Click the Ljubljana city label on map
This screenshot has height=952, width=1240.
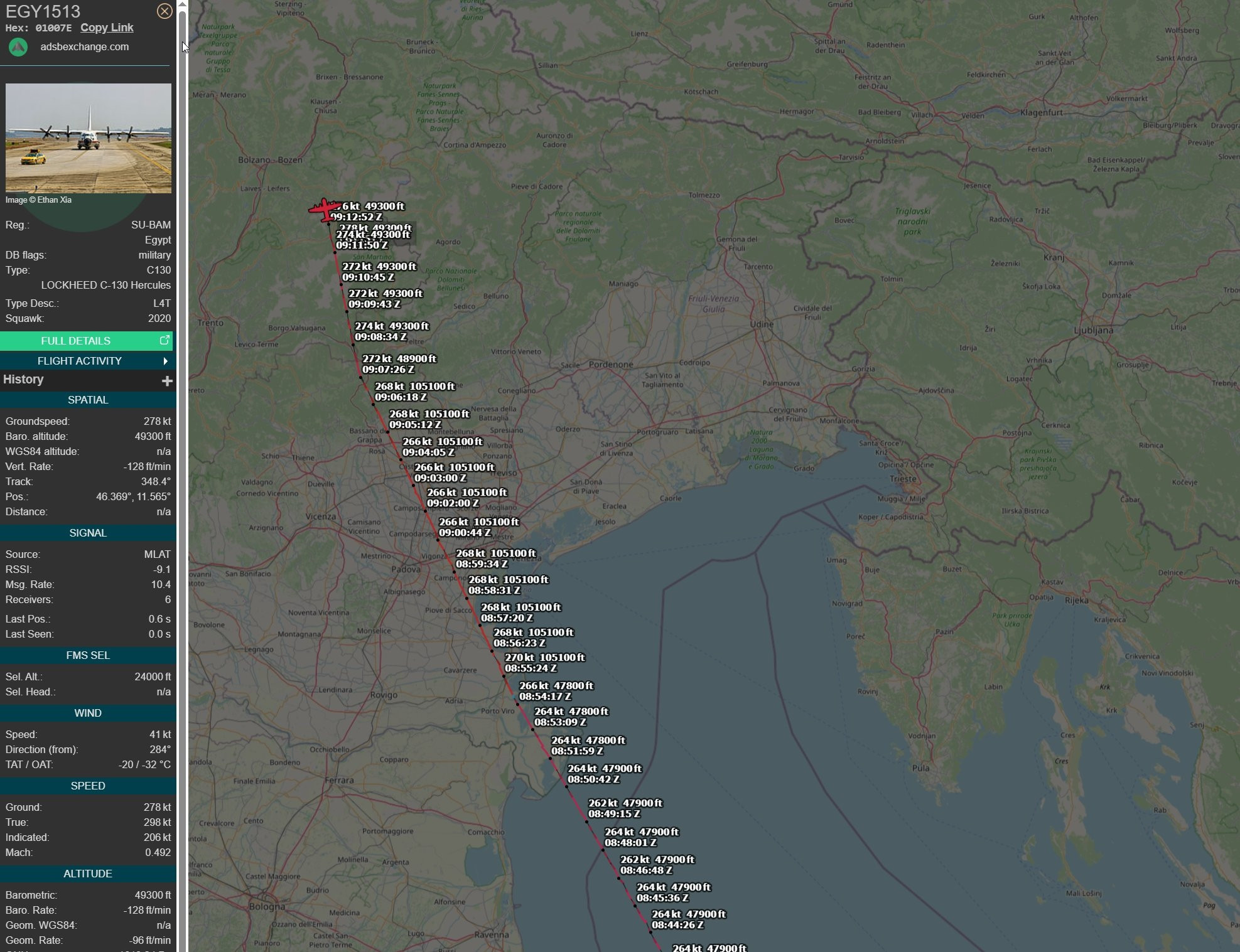pos(1093,330)
